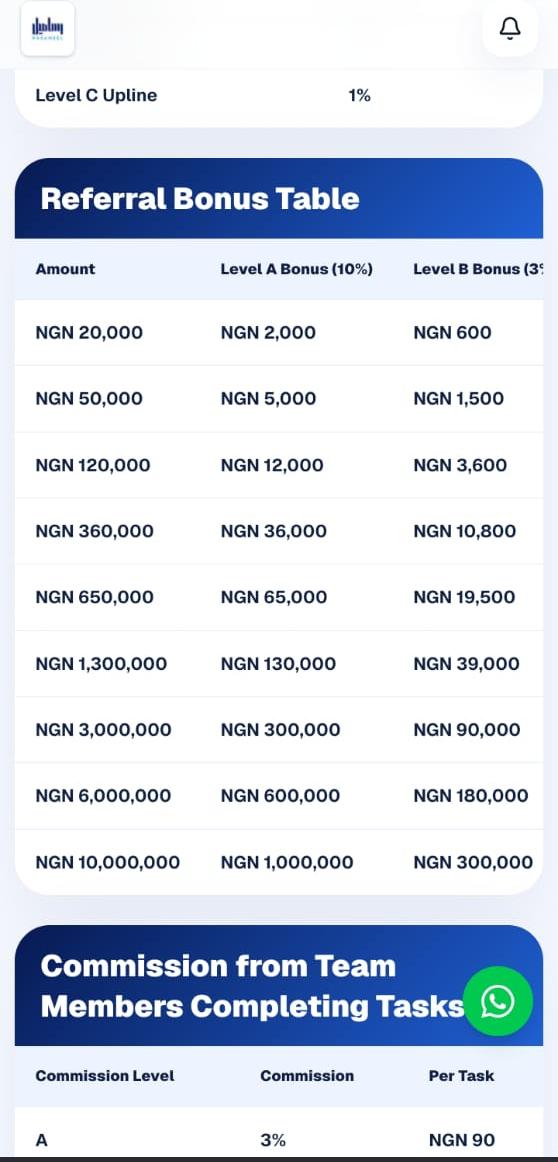Click the Amount column header
This screenshot has width=558, height=1162.
65,269
